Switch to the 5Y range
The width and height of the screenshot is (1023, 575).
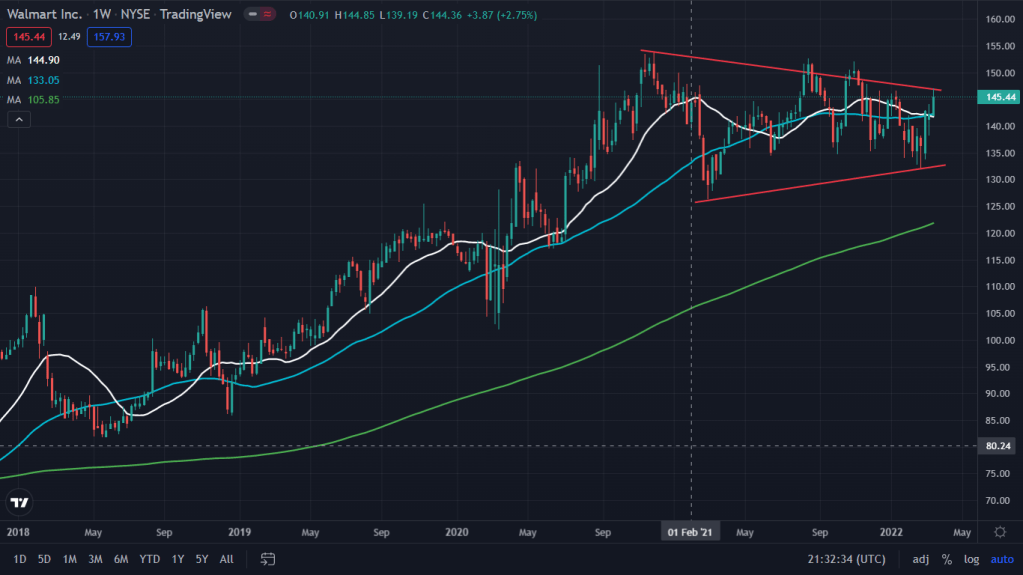click(202, 558)
